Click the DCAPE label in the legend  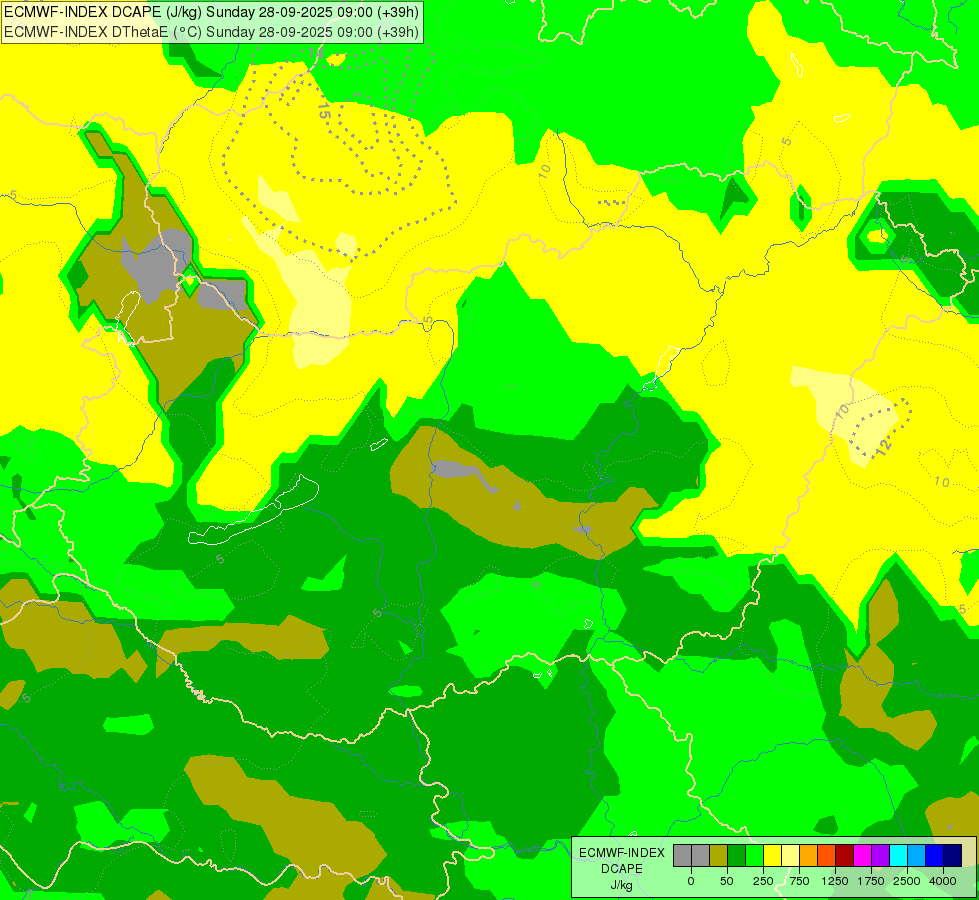pos(622,869)
